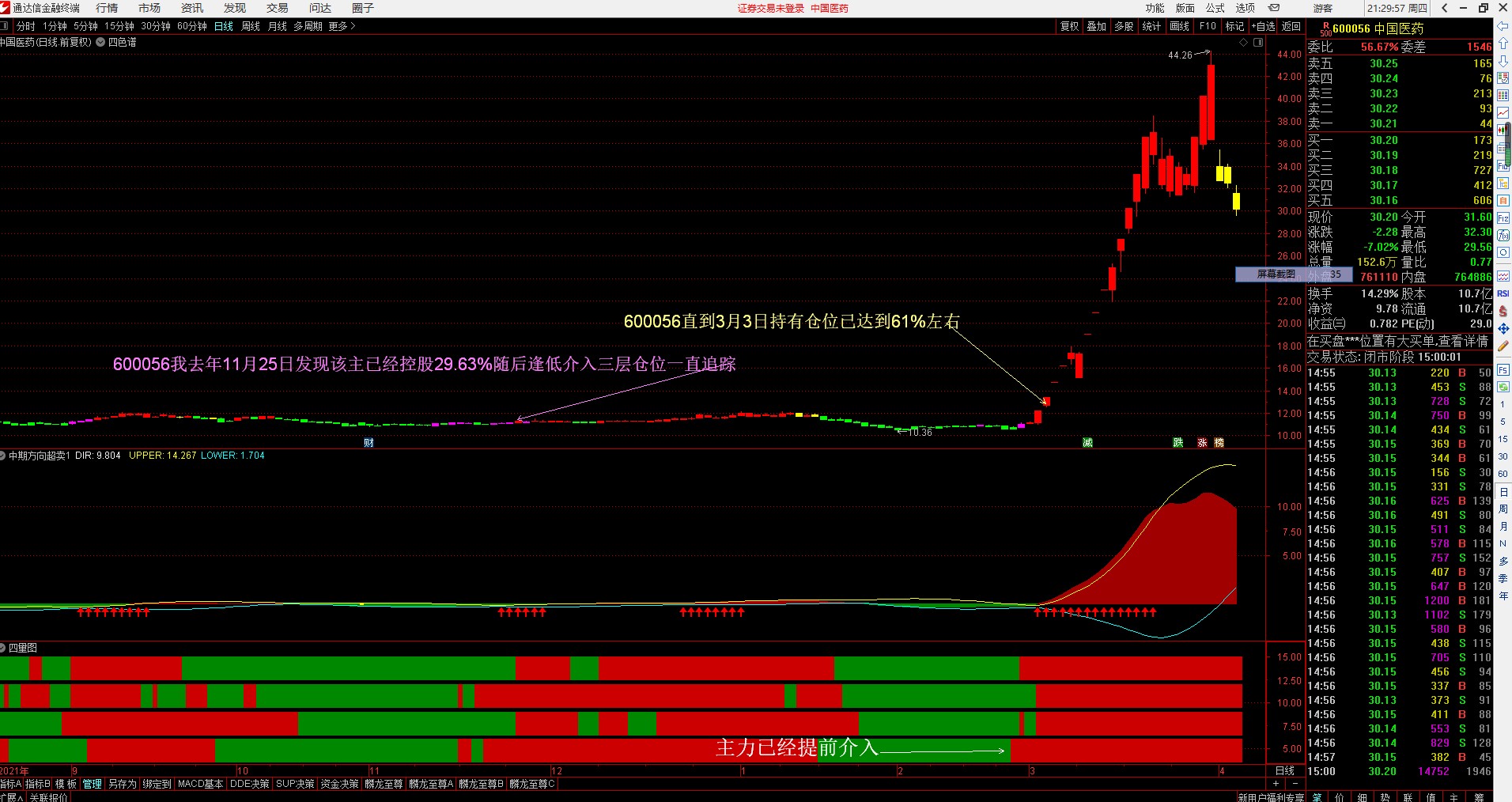Click the 叠加 overlay button
Viewport: 1512px width, 802px height.
click(1097, 26)
